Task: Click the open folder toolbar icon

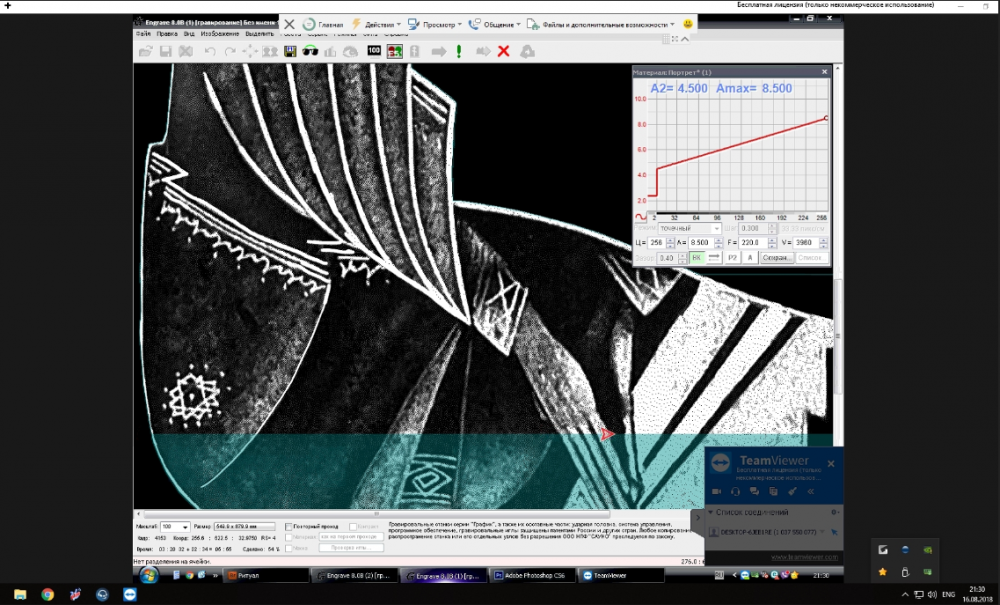Action: pos(145,51)
